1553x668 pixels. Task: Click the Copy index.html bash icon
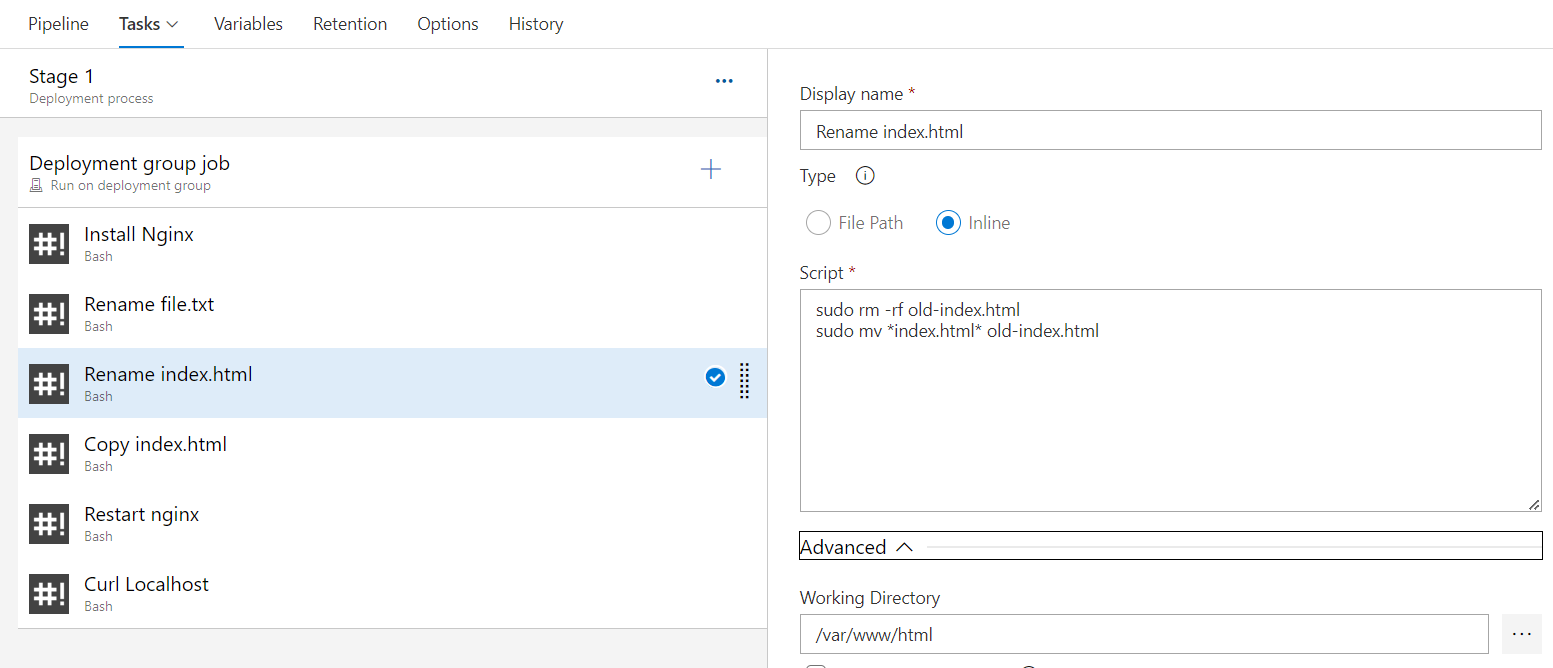(49, 454)
